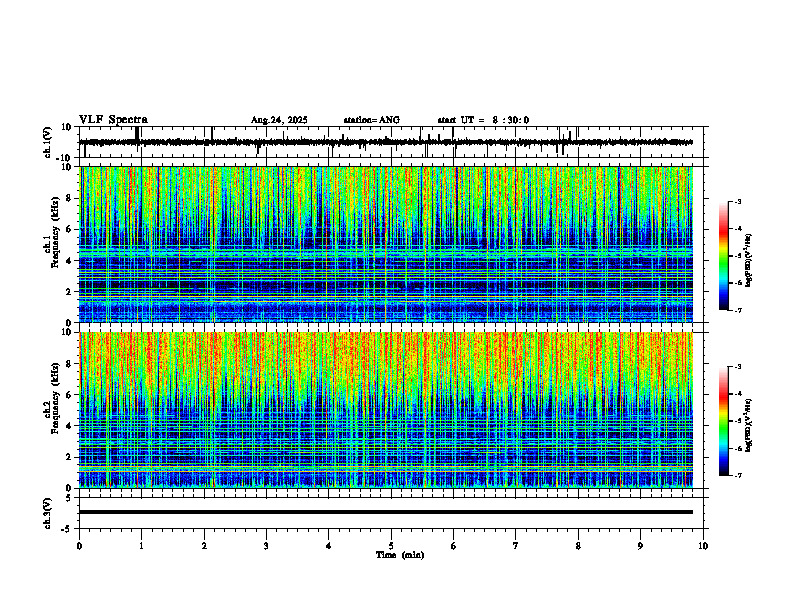Click the 8 kHz tick label on ch.1 spectrogram
Screen dimensions: 792x612
[x=70, y=198]
